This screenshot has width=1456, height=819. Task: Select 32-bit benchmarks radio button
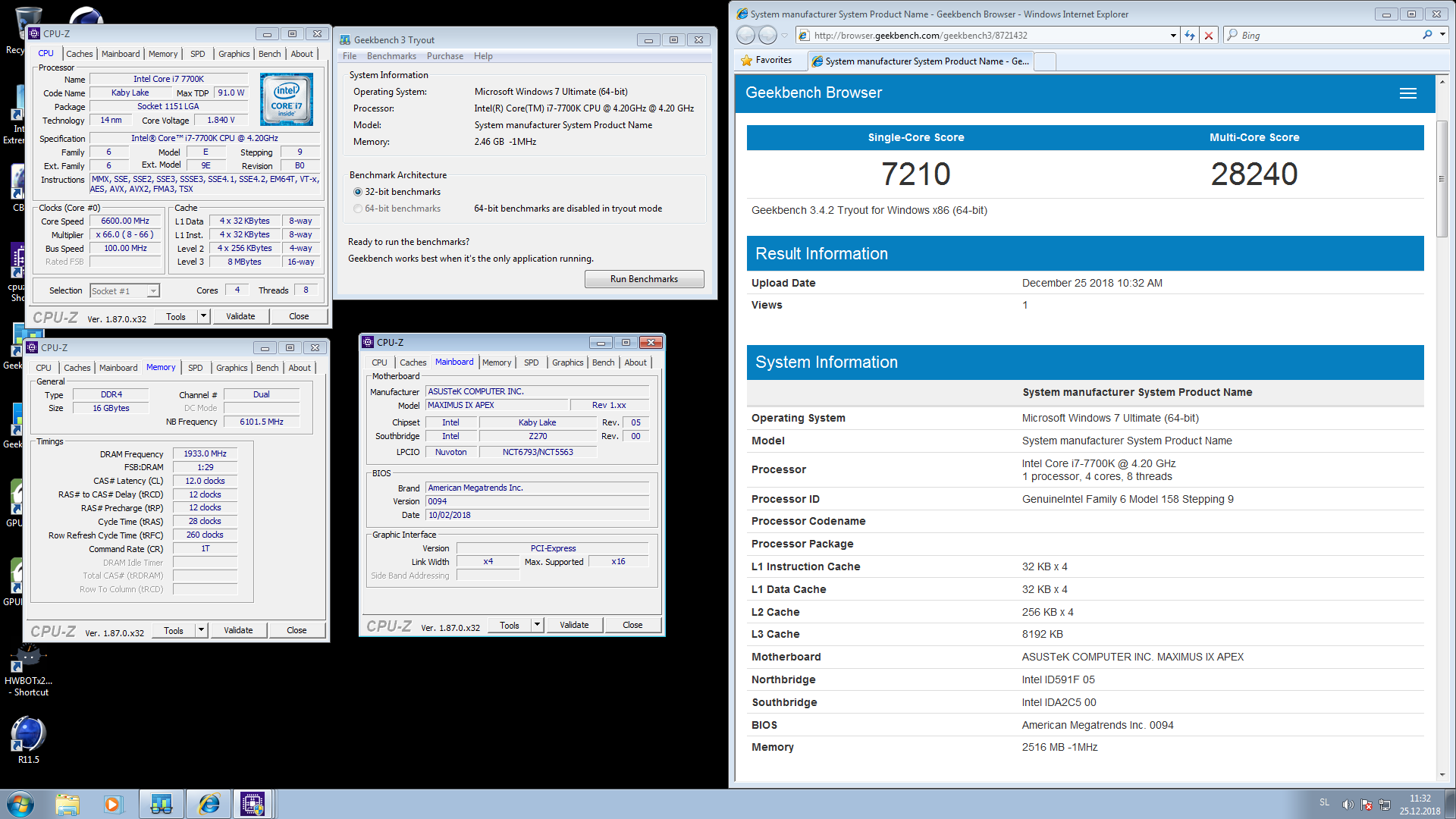point(358,192)
